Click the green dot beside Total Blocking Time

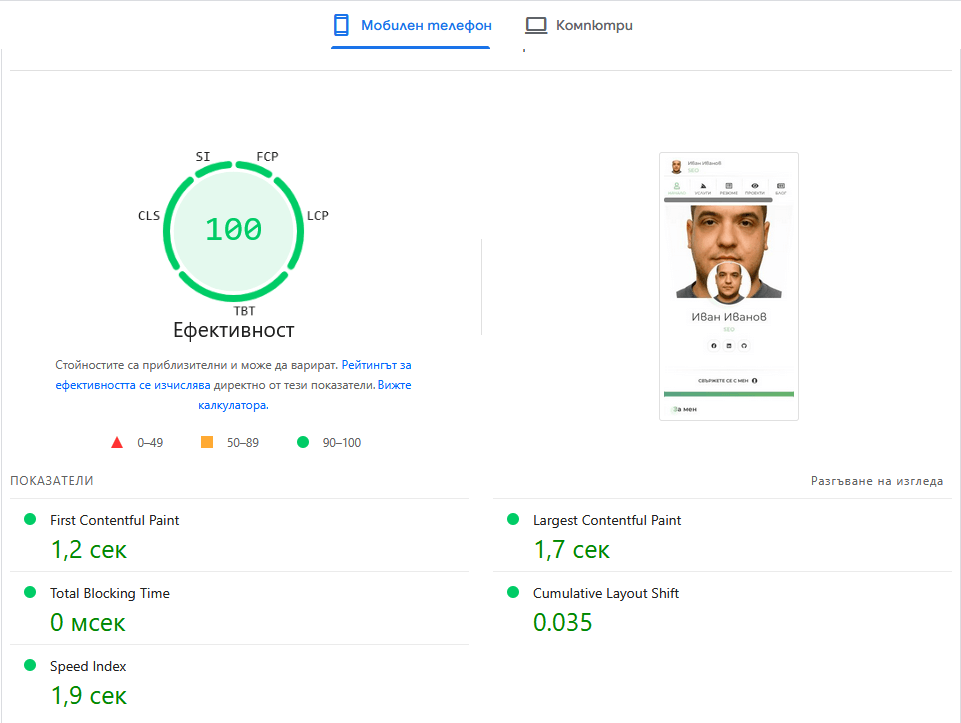(x=30, y=592)
